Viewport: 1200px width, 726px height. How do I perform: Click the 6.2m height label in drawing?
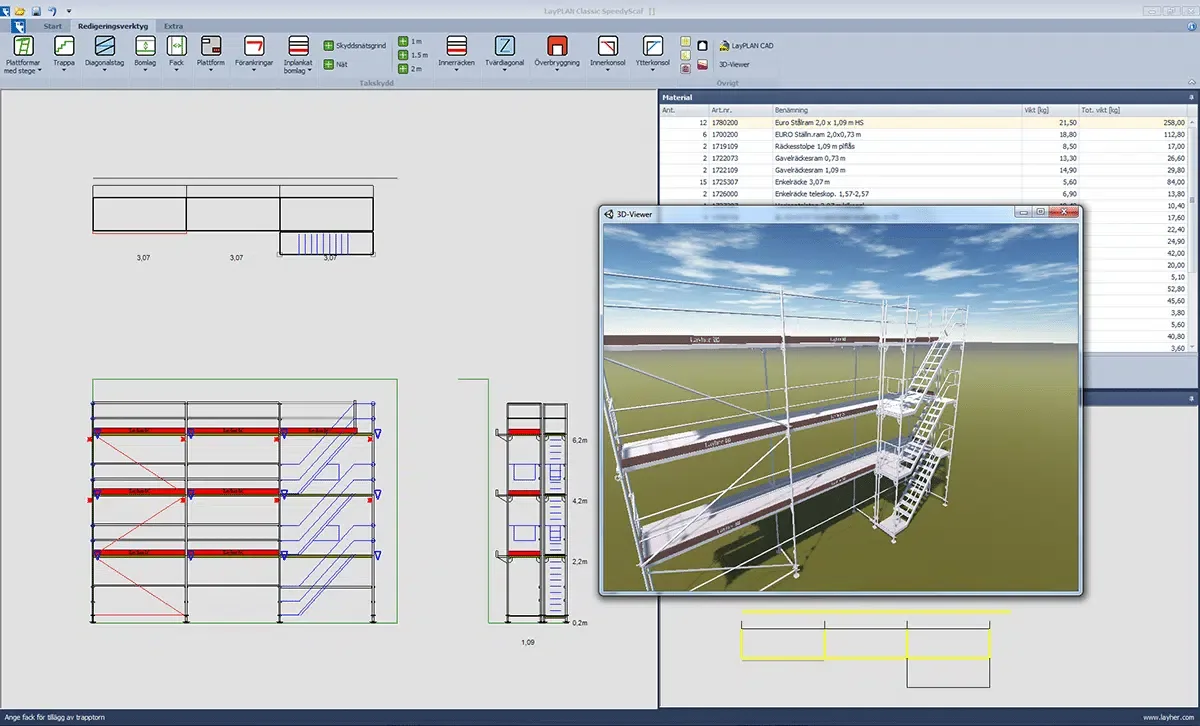(x=581, y=440)
